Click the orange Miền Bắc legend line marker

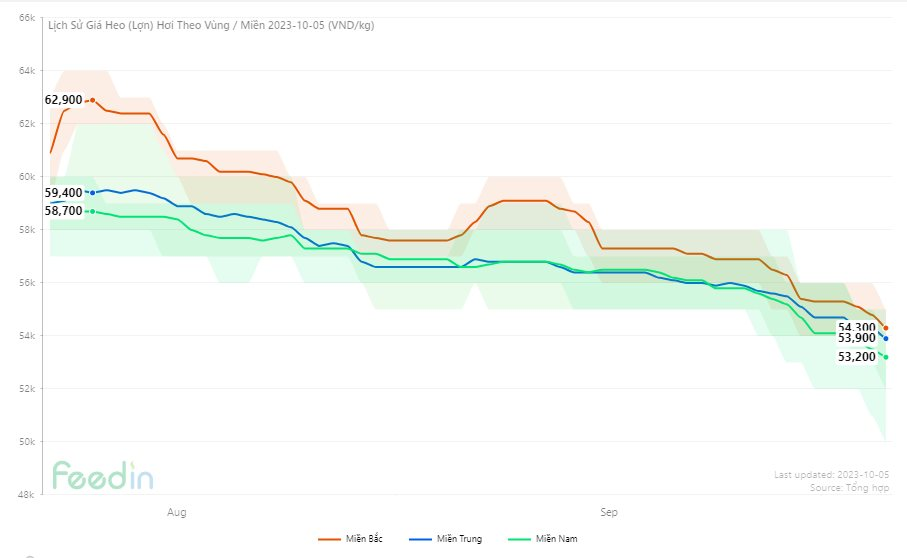pos(330,539)
